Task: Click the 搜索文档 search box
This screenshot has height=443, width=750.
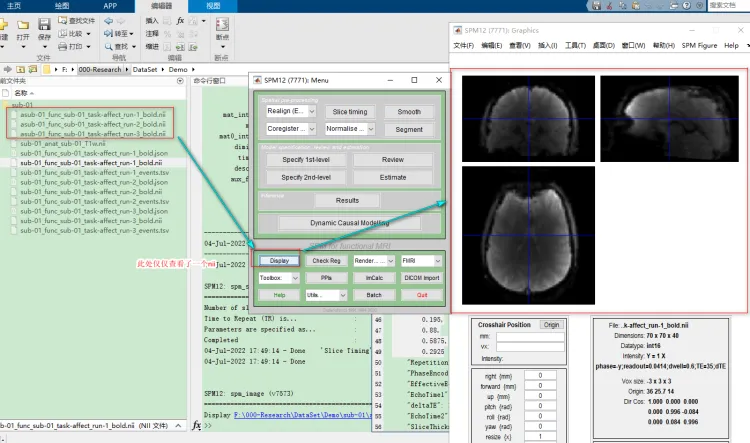Action: click(x=728, y=6)
